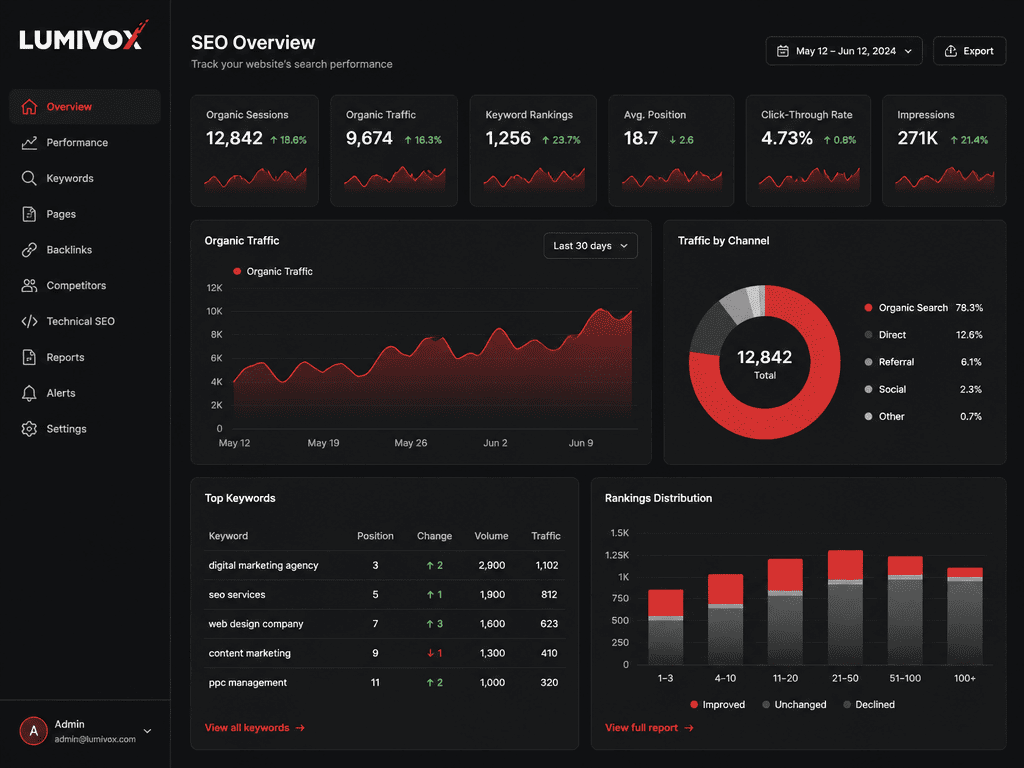Open the Organic Sessions stat card
Screen dimensions: 1024x768
pos(255,151)
